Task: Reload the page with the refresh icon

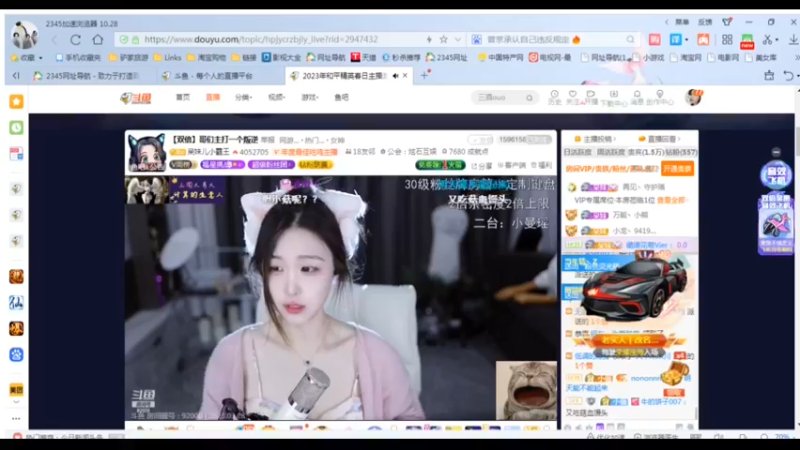Action: pyautogui.click(x=76, y=39)
